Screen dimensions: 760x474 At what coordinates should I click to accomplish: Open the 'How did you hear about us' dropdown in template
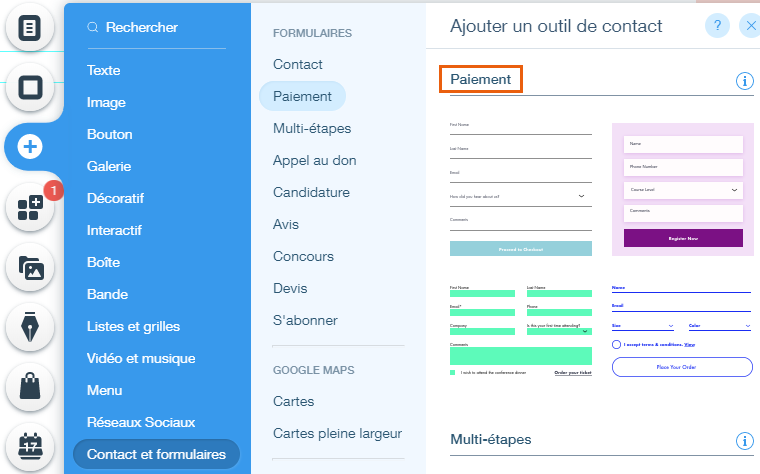[x=521, y=197]
